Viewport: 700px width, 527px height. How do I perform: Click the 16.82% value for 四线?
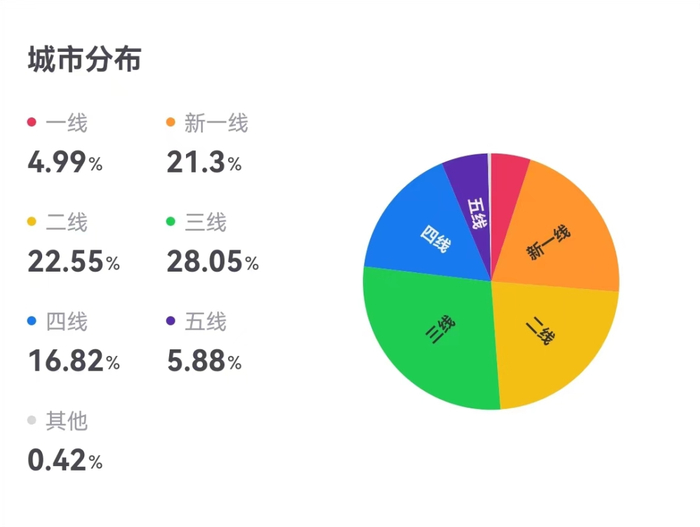(x=74, y=361)
